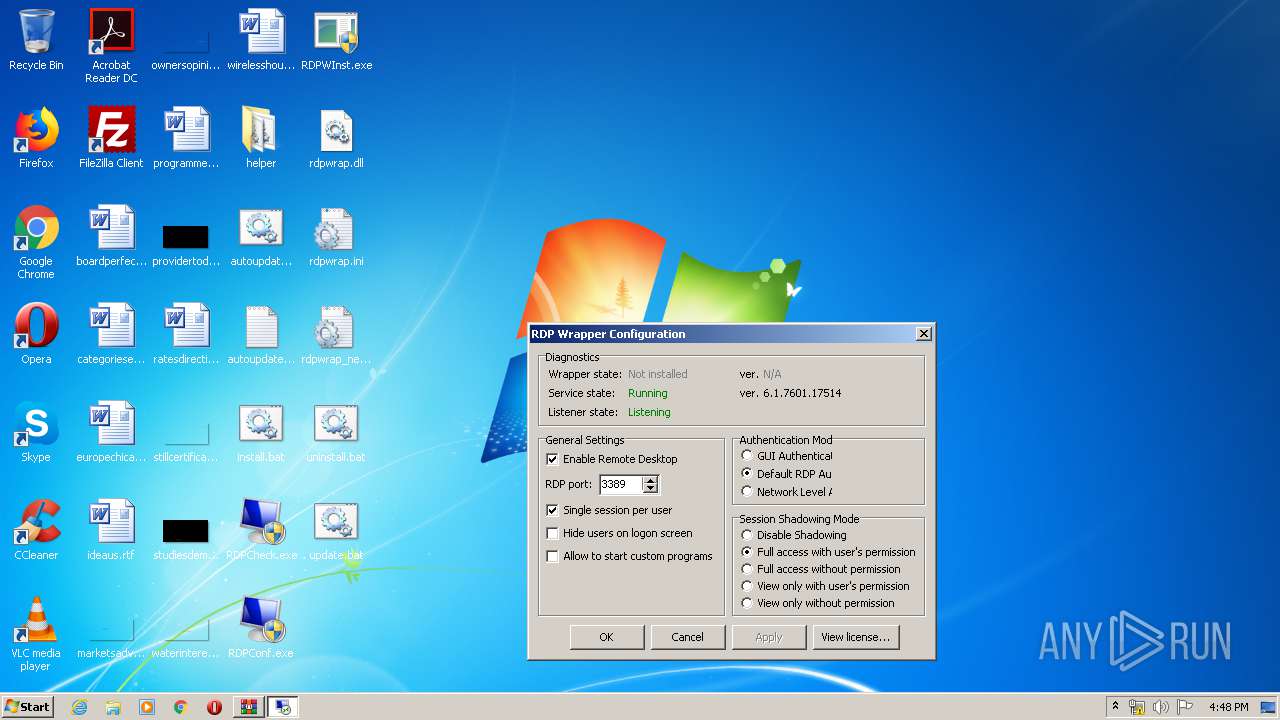
Task: Select the install.bat file
Action: (x=261, y=432)
